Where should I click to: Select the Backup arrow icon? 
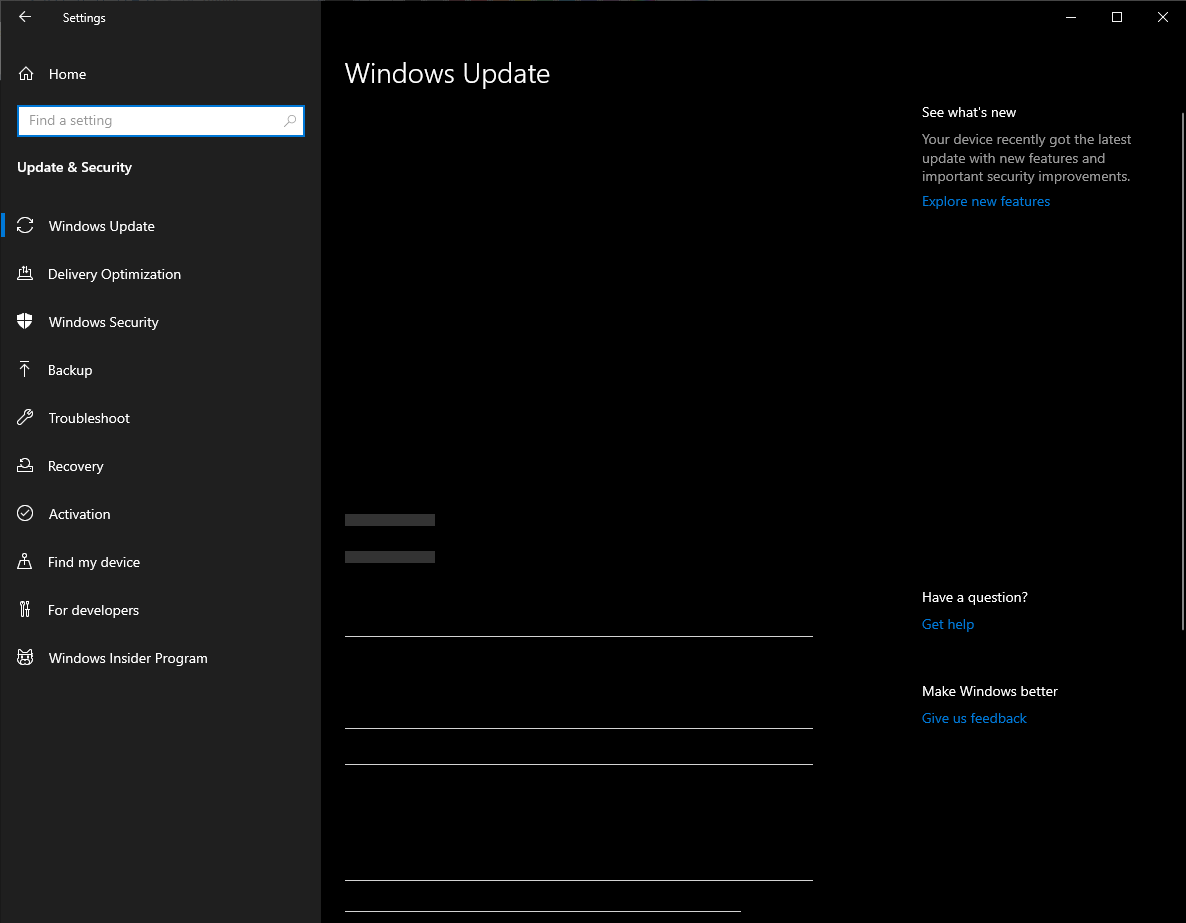point(25,369)
